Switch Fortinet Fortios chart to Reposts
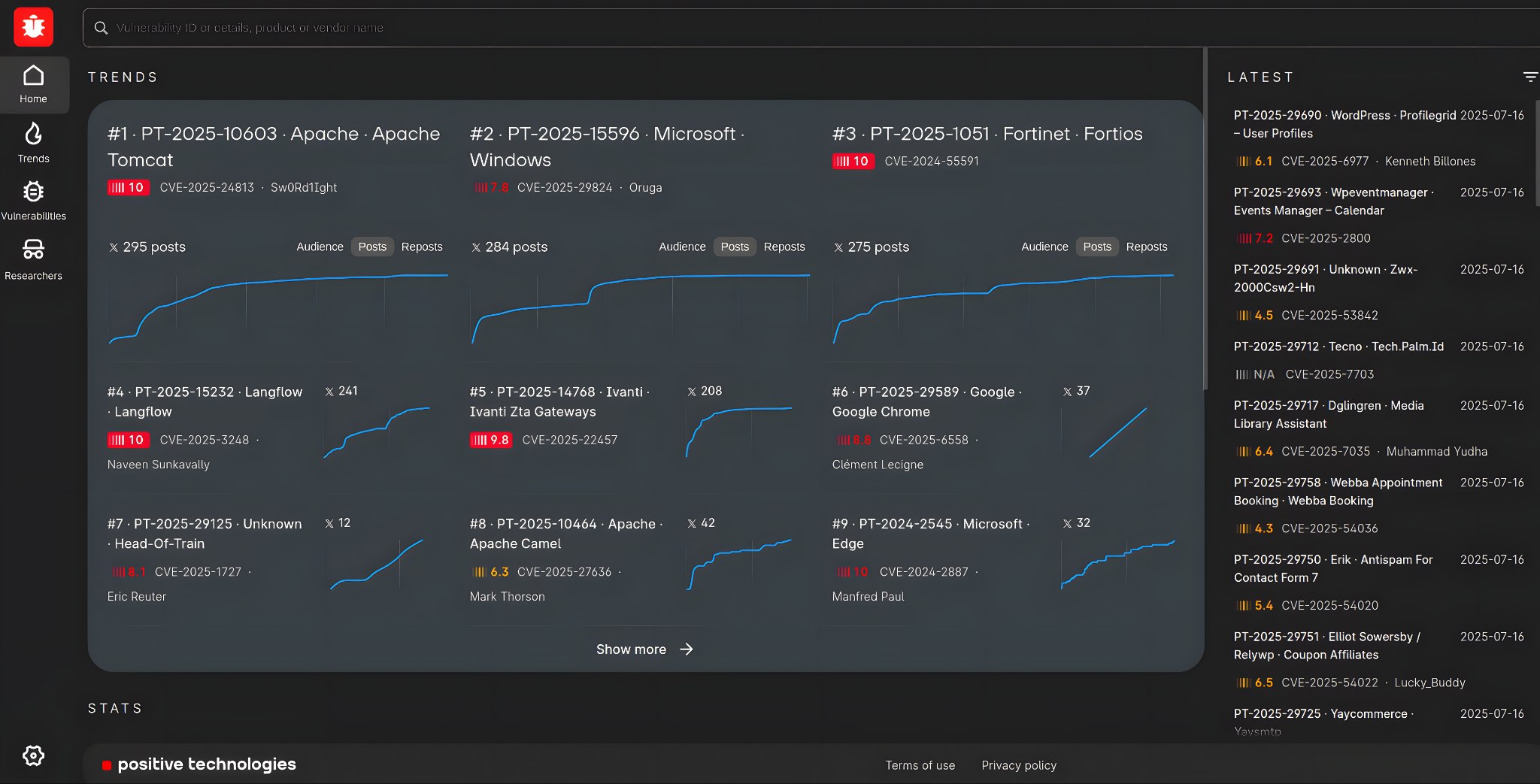 click(1147, 247)
